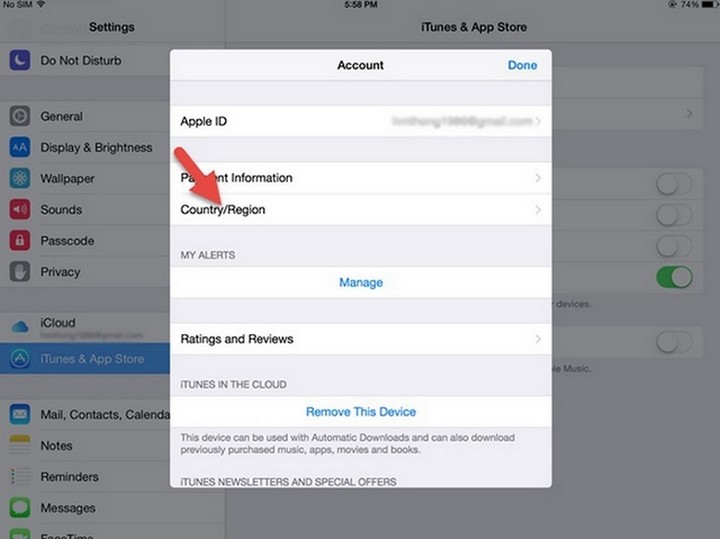Expand Ratings and Reviews chevron

point(538,339)
